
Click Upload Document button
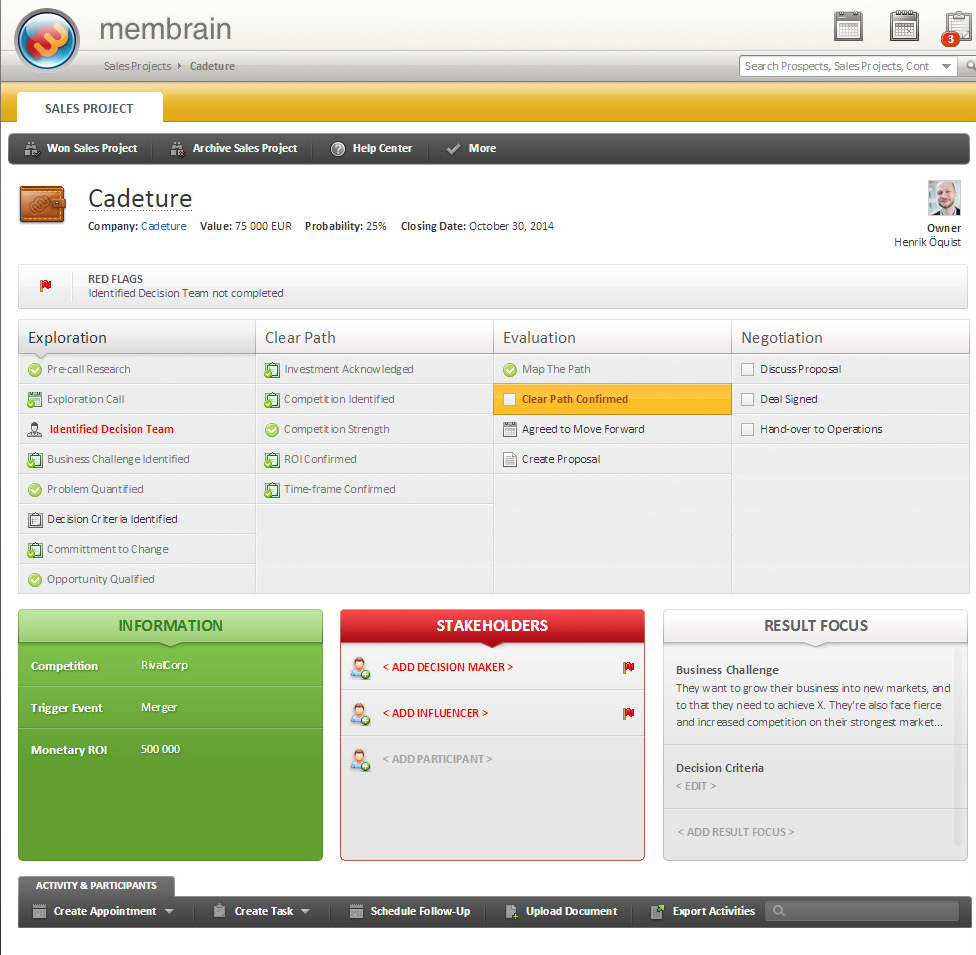pyautogui.click(x=561, y=911)
